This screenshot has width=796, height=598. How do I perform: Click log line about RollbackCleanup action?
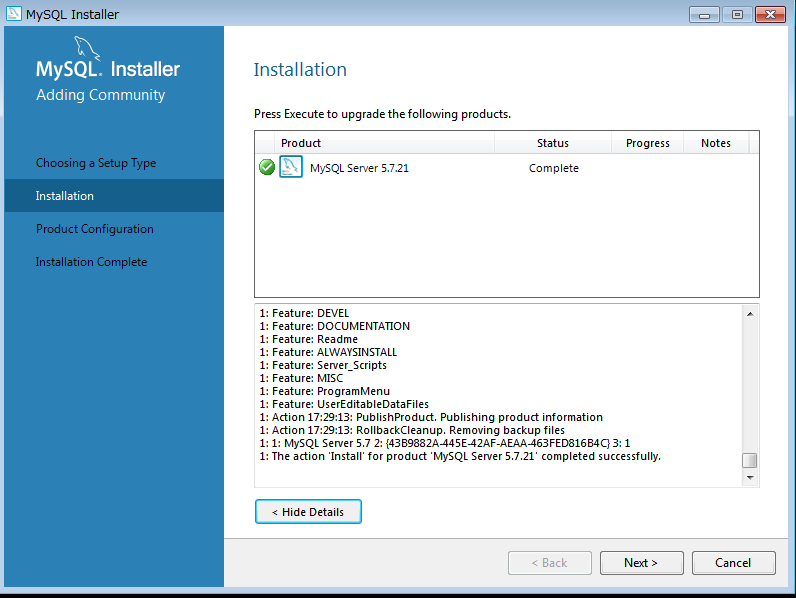412,430
